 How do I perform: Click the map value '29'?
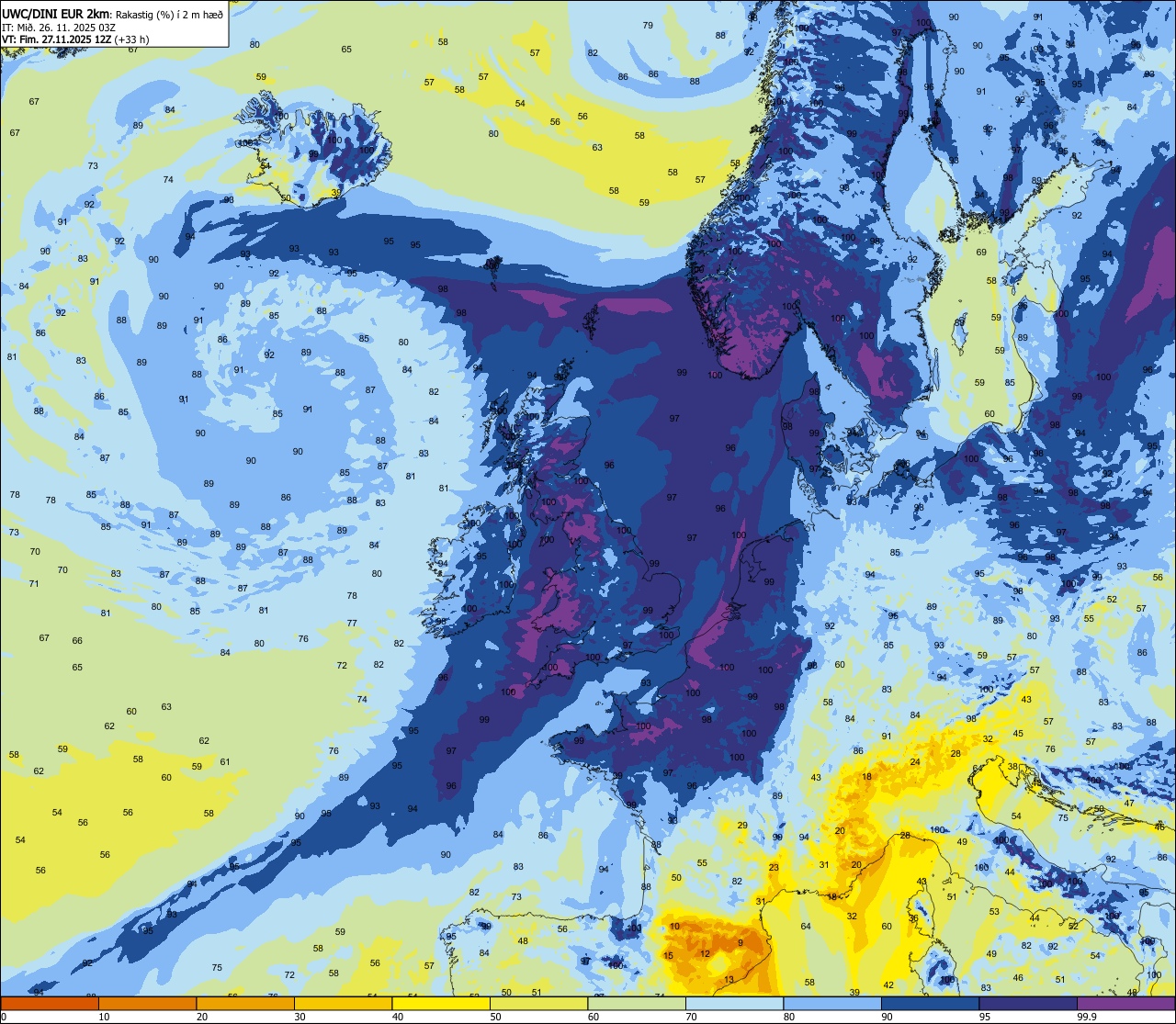[x=742, y=826]
